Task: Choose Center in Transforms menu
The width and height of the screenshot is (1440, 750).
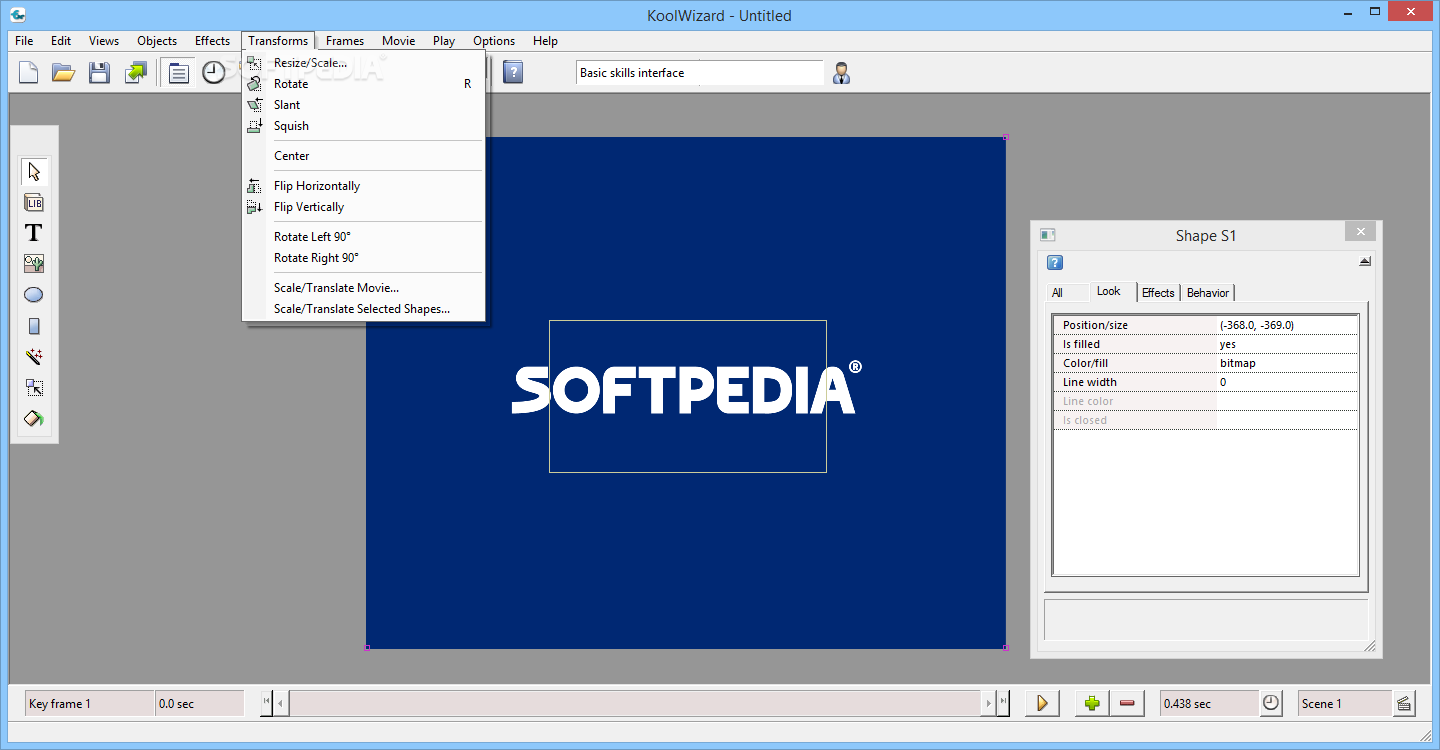Action: click(x=364, y=156)
